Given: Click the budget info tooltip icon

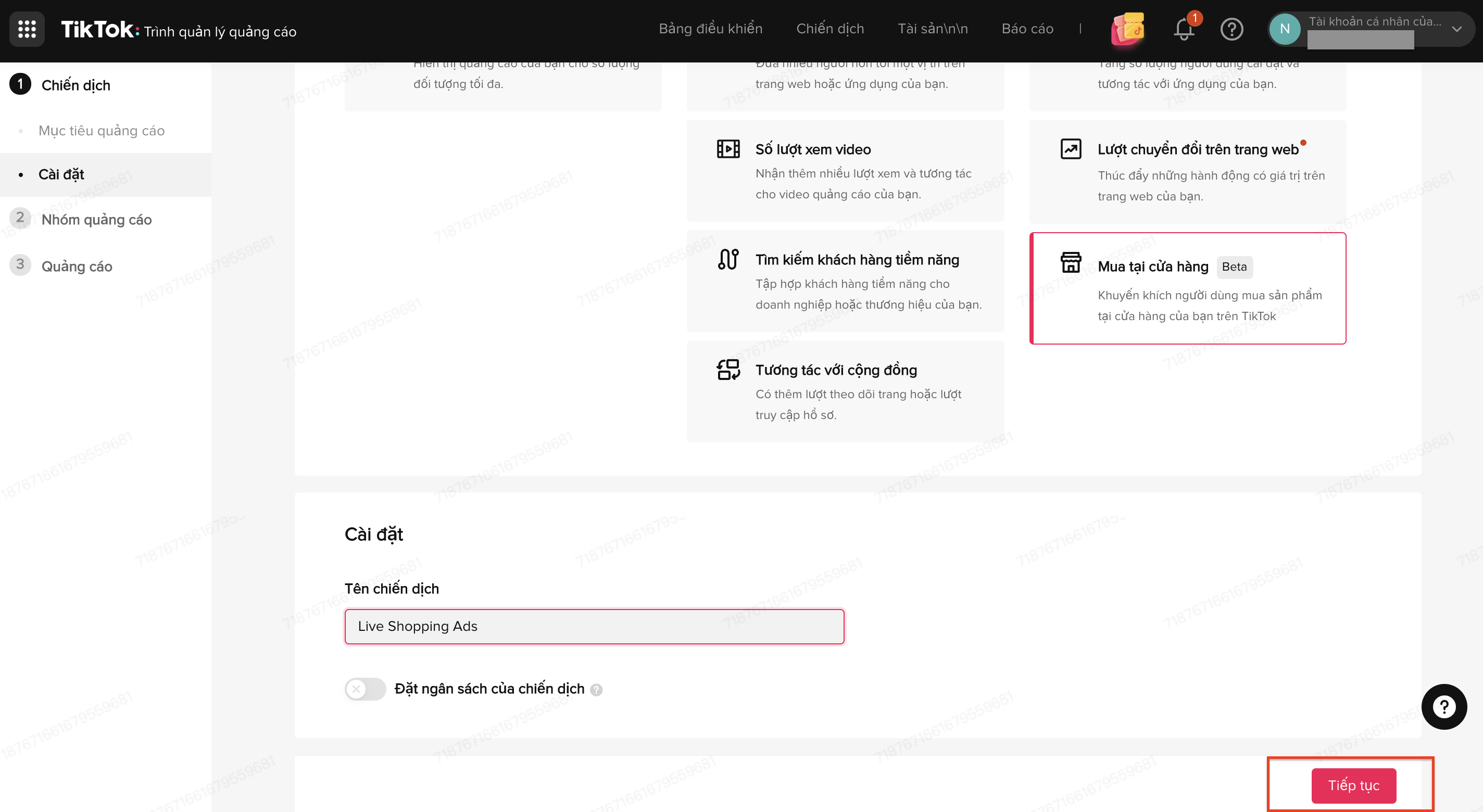Looking at the screenshot, I should pos(596,690).
